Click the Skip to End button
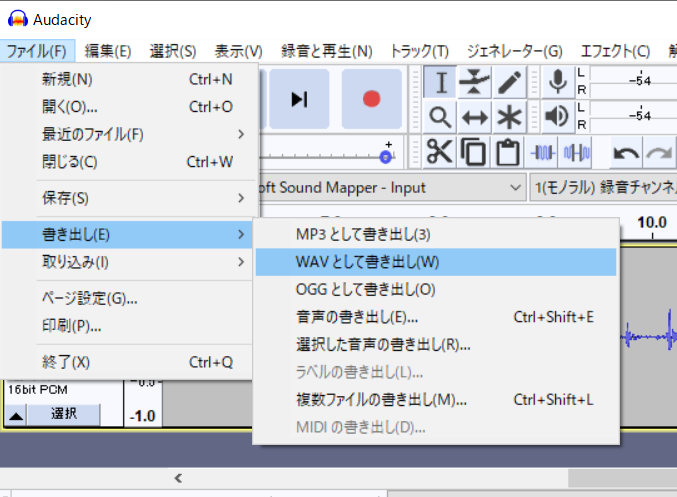 pyautogui.click(x=299, y=99)
